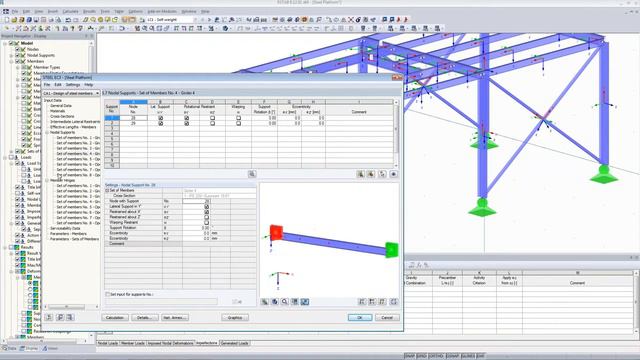This screenshot has width=640, height=360.
Task: Click the Graphics button
Action: [235, 318]
